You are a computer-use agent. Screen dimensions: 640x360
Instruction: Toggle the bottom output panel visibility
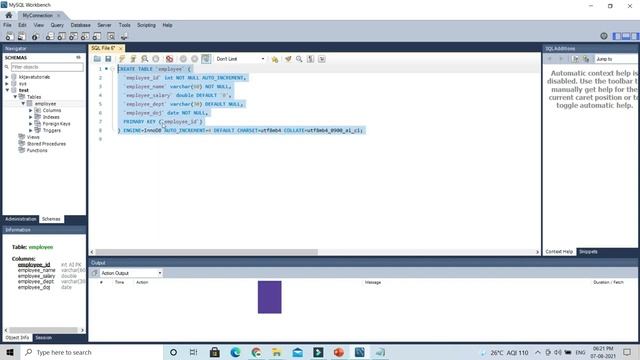pyautogui.click(x=626, y=36)
